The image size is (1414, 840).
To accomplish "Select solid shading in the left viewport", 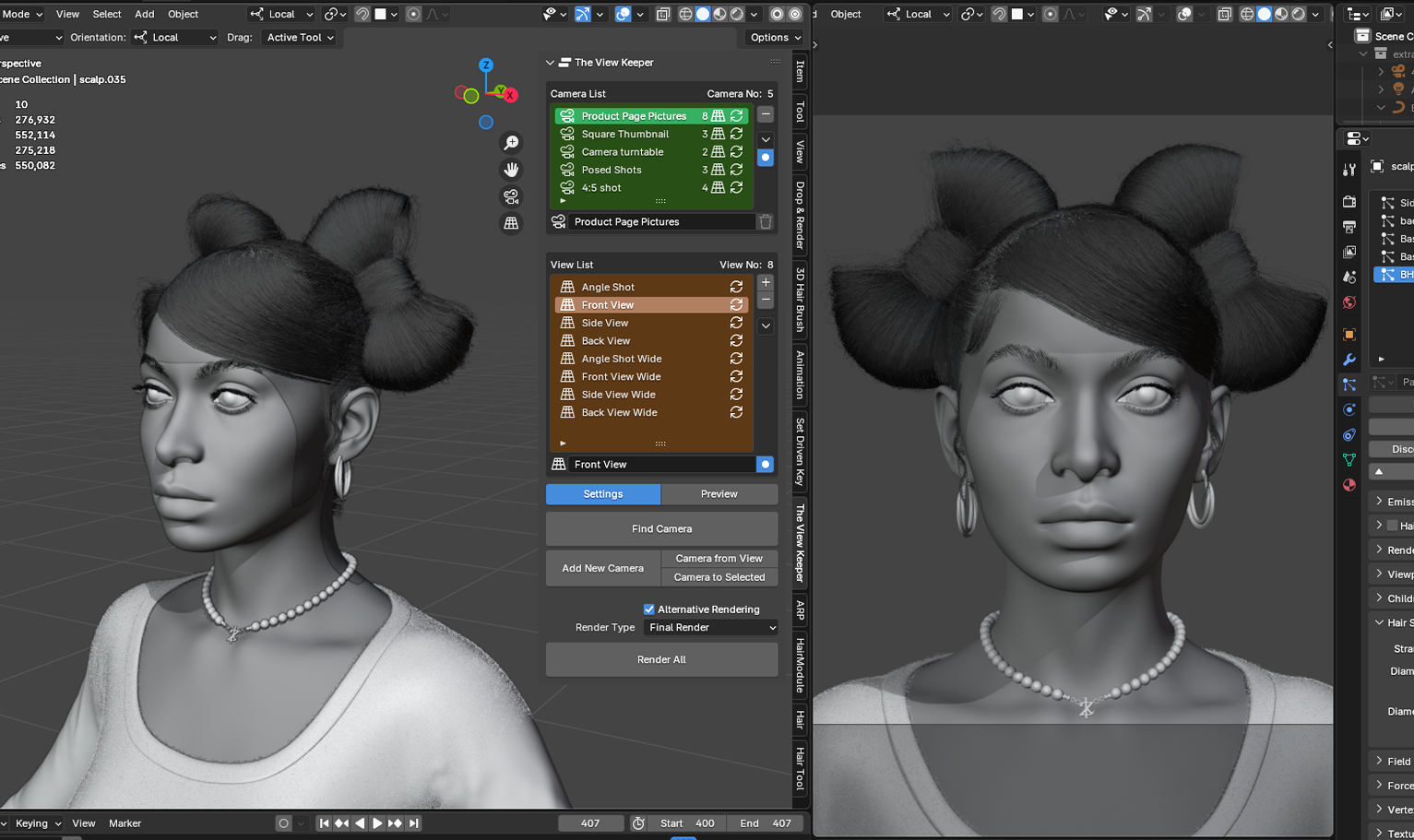I will click(703, 14).
